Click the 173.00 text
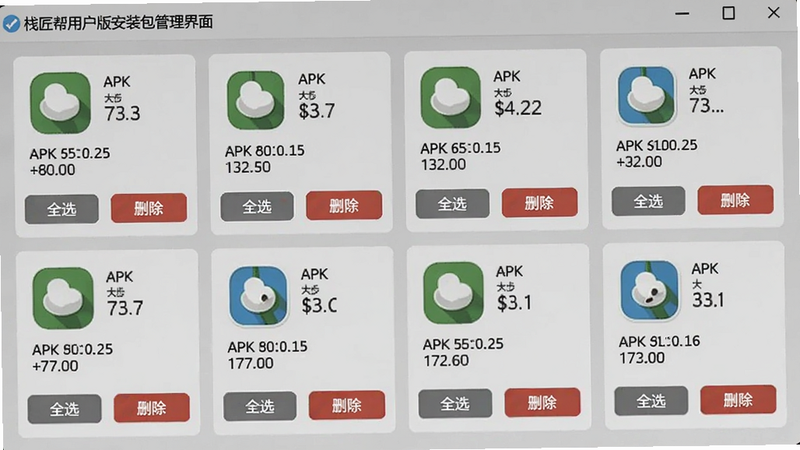 [x=642, y=358]
